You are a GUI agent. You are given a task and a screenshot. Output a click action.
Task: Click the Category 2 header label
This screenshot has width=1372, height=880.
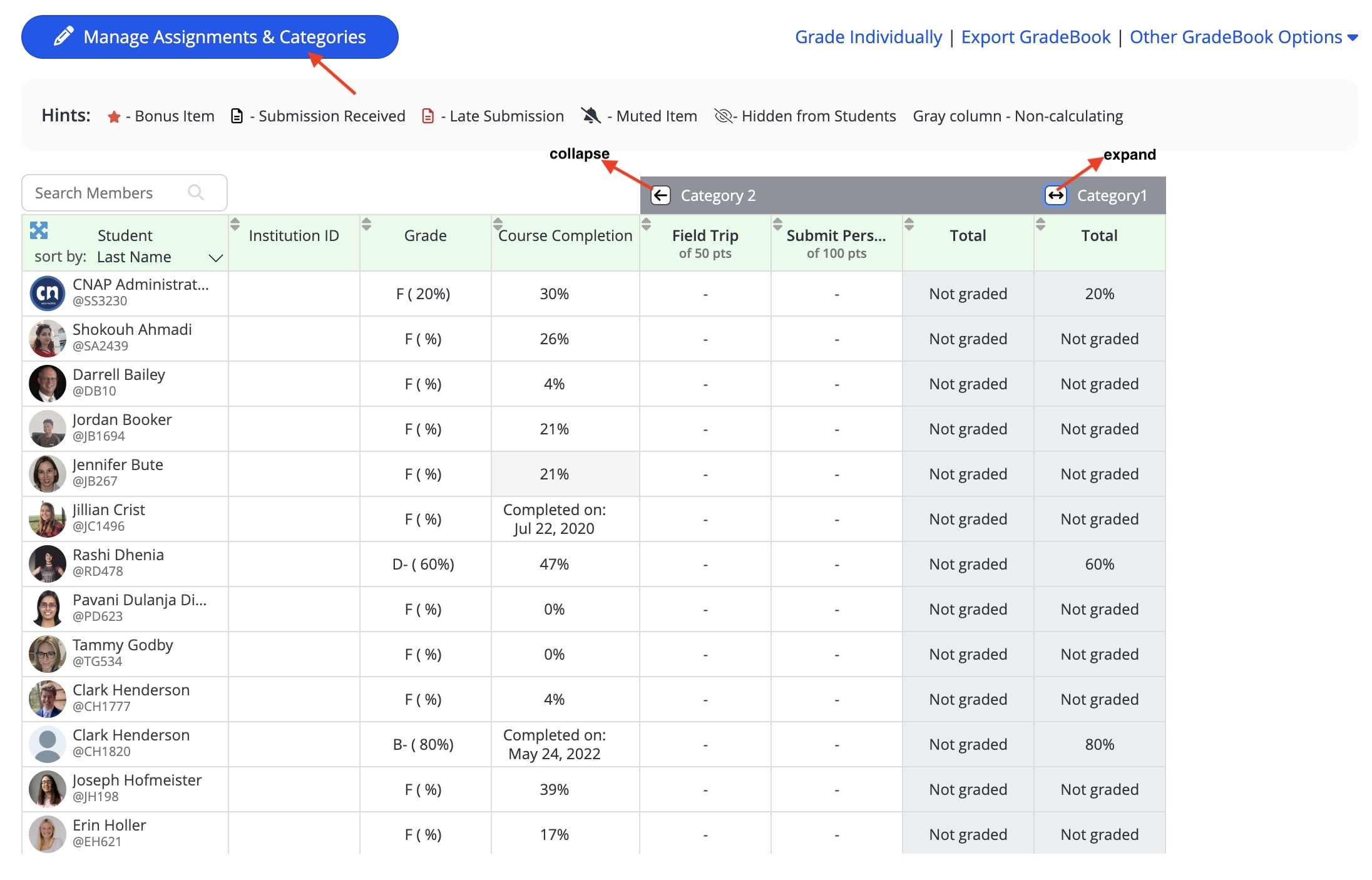coord(718,196)
